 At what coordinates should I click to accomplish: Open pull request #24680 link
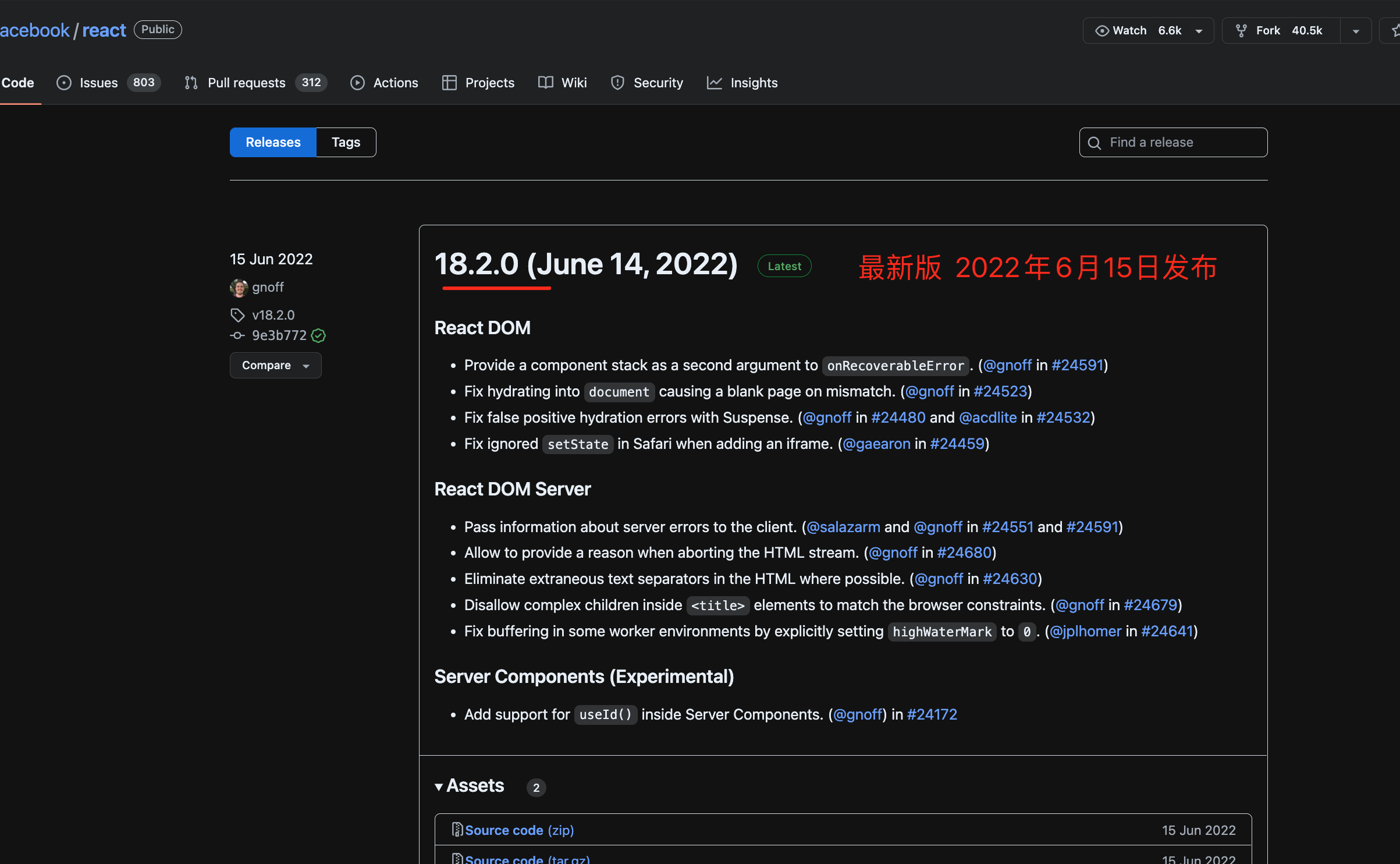(x=964, y=553)
